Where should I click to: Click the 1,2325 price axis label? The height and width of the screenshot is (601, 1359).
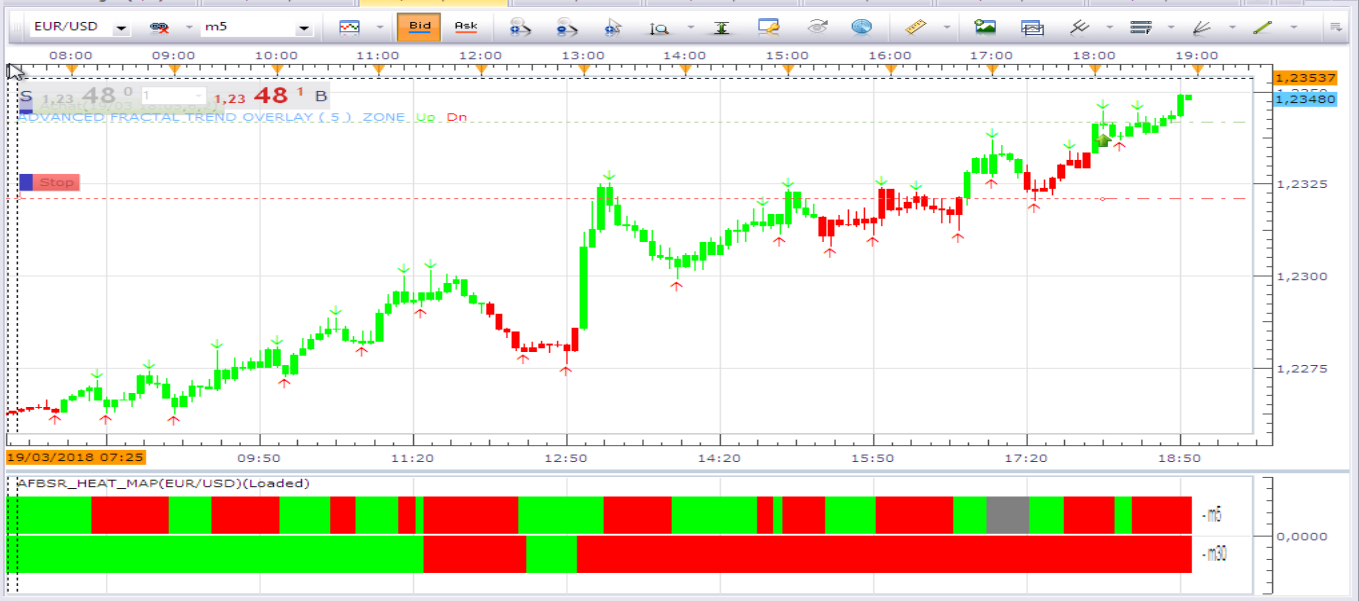(1301, 184)
